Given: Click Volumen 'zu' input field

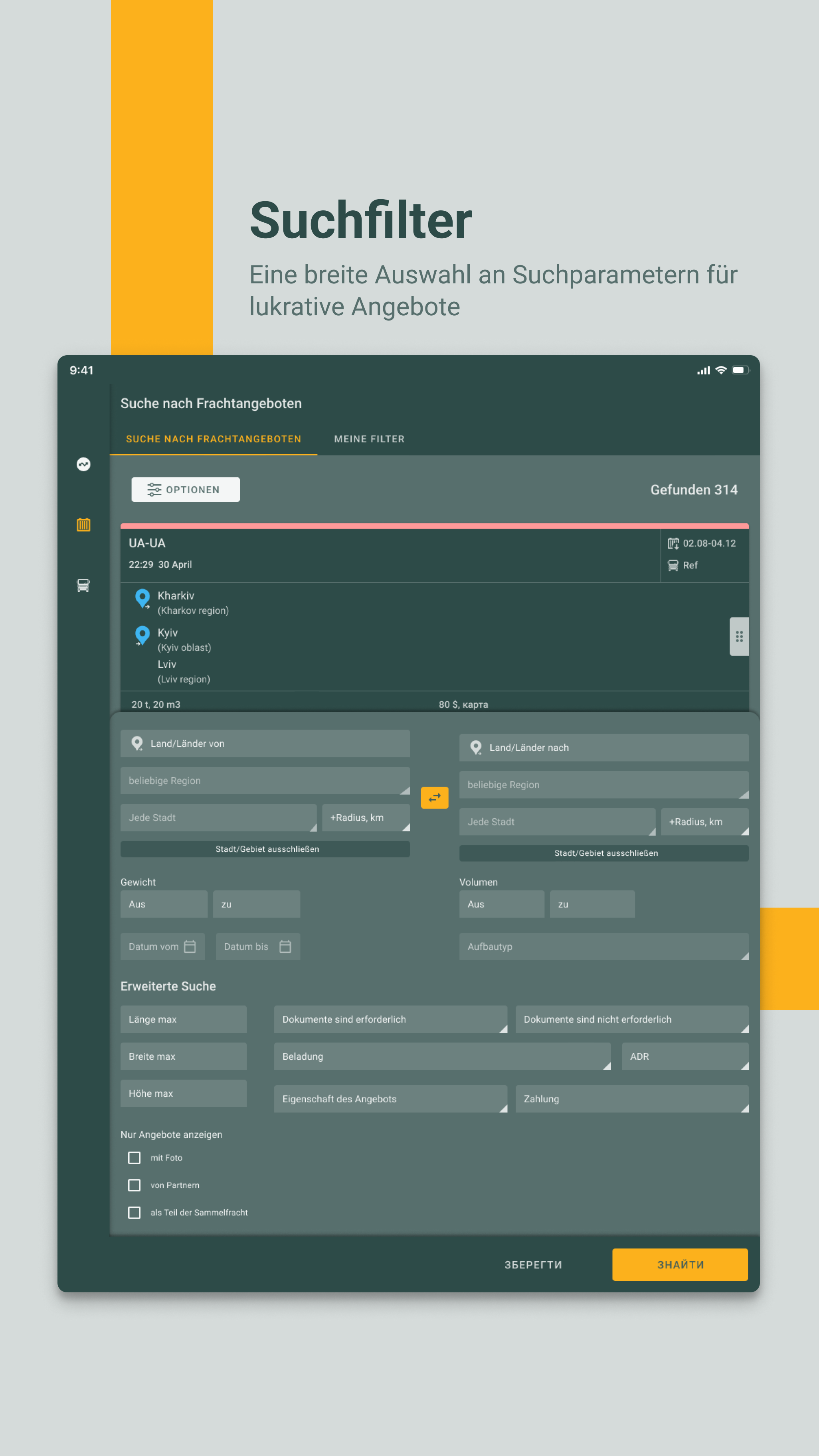Looking at the screenshot, I should [592, 904].
